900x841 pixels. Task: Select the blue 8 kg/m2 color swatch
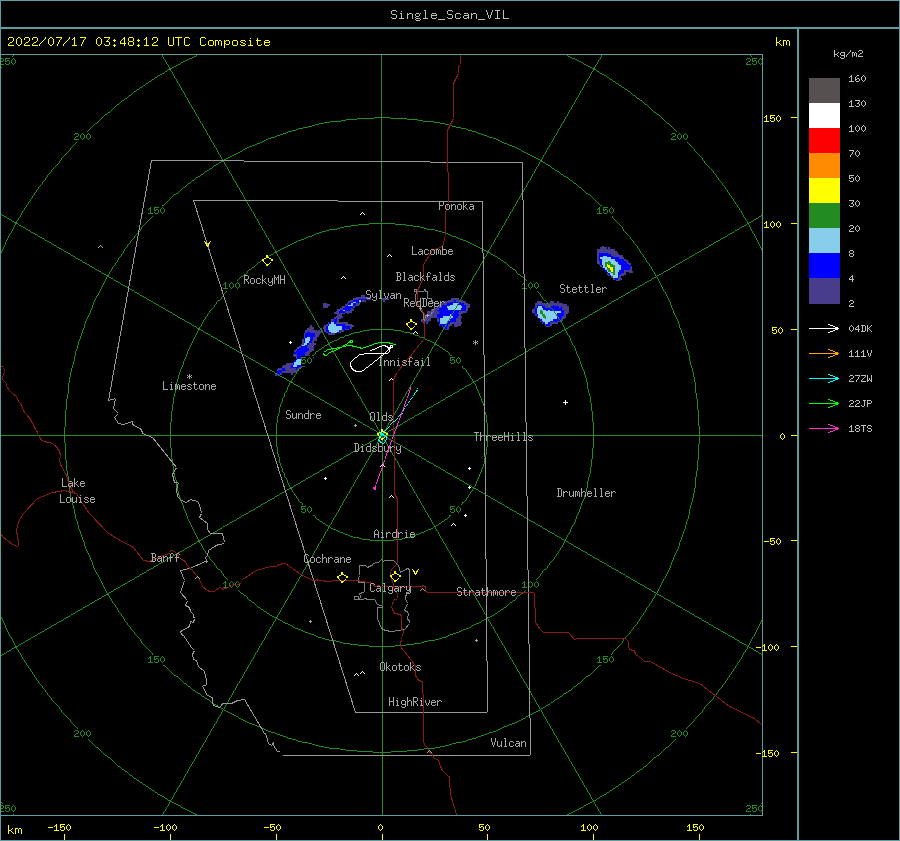tap(824, 265)
